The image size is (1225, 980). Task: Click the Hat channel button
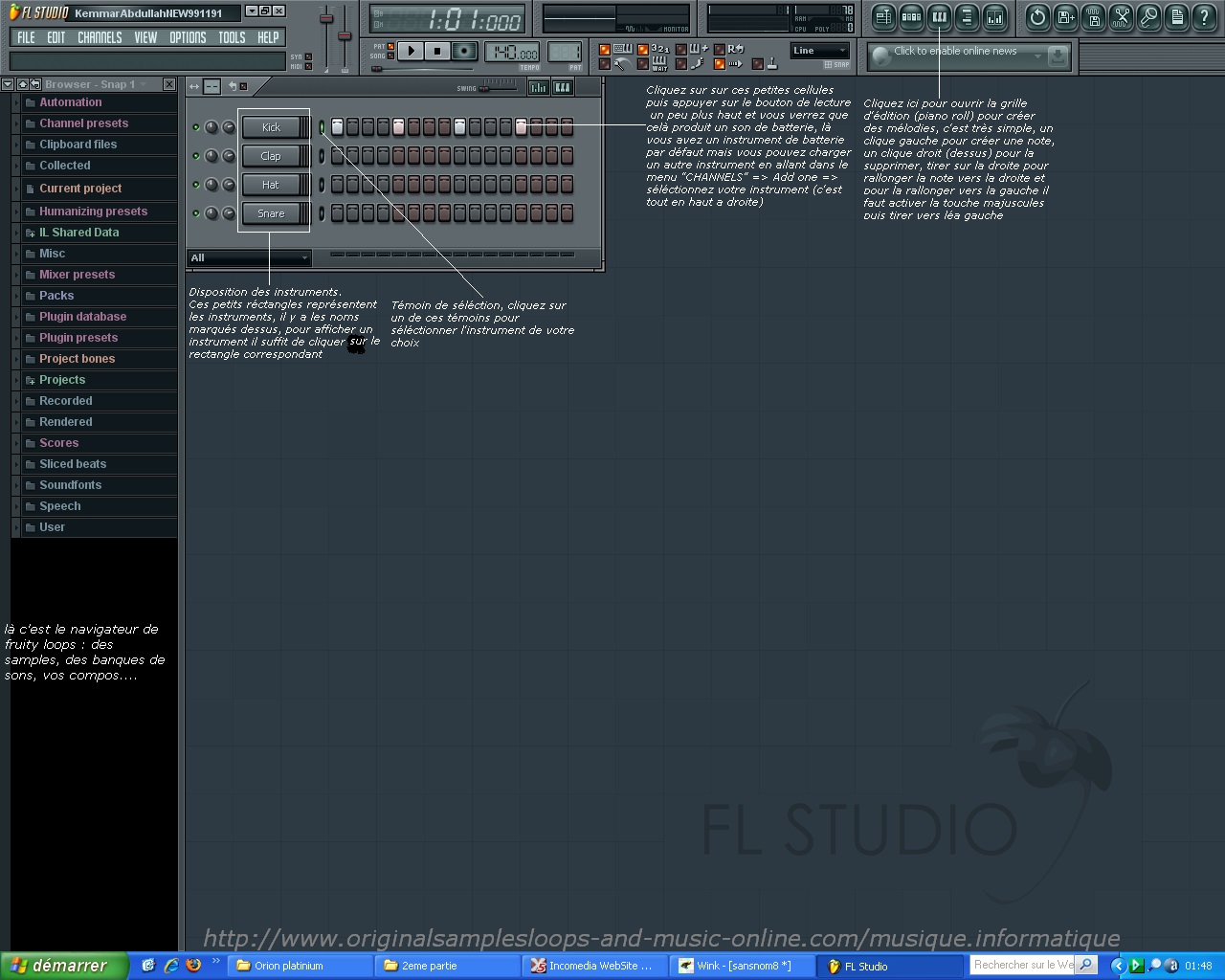click(272, 185)
